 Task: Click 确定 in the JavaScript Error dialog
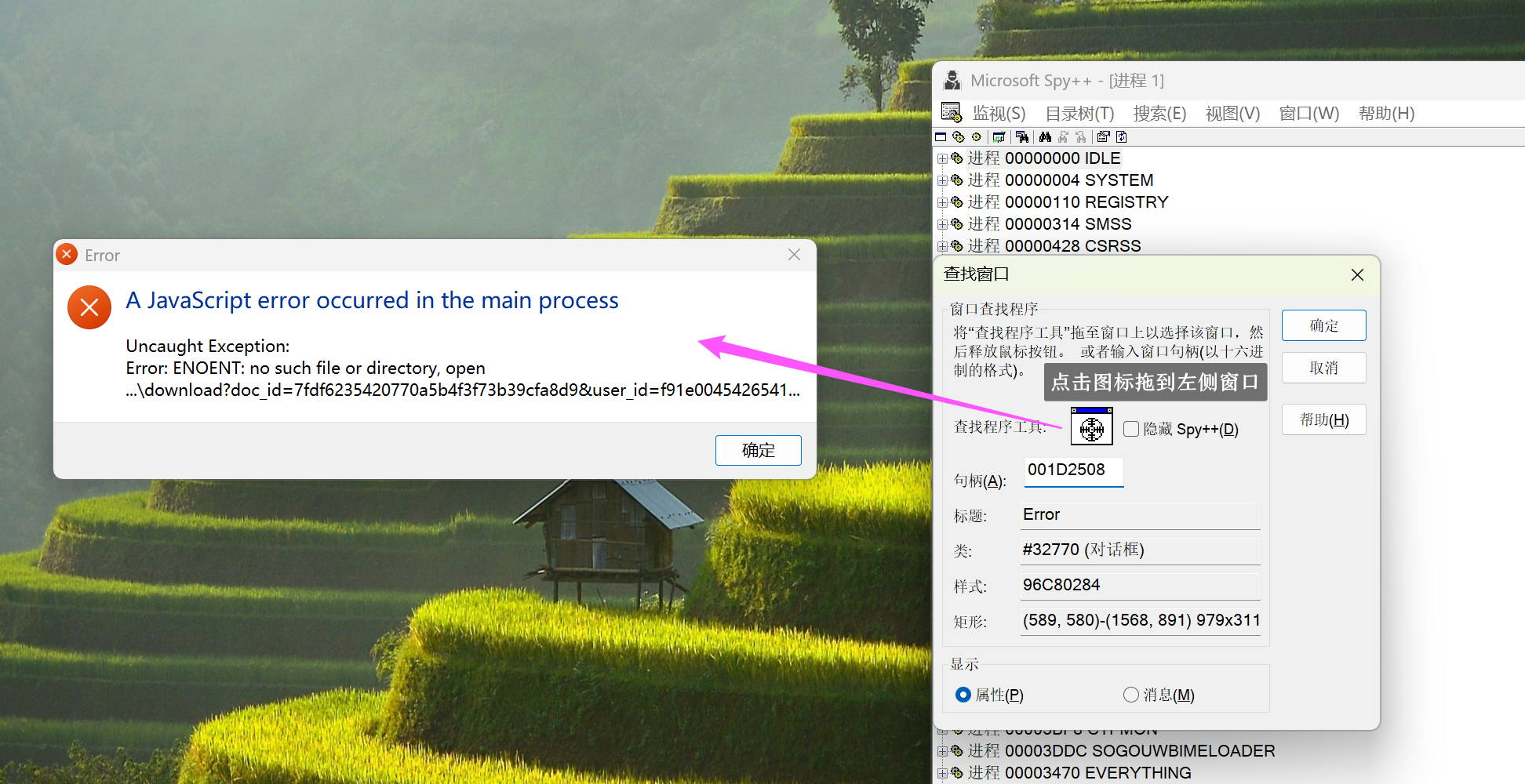pyautogui.click(x=758, y=450)
